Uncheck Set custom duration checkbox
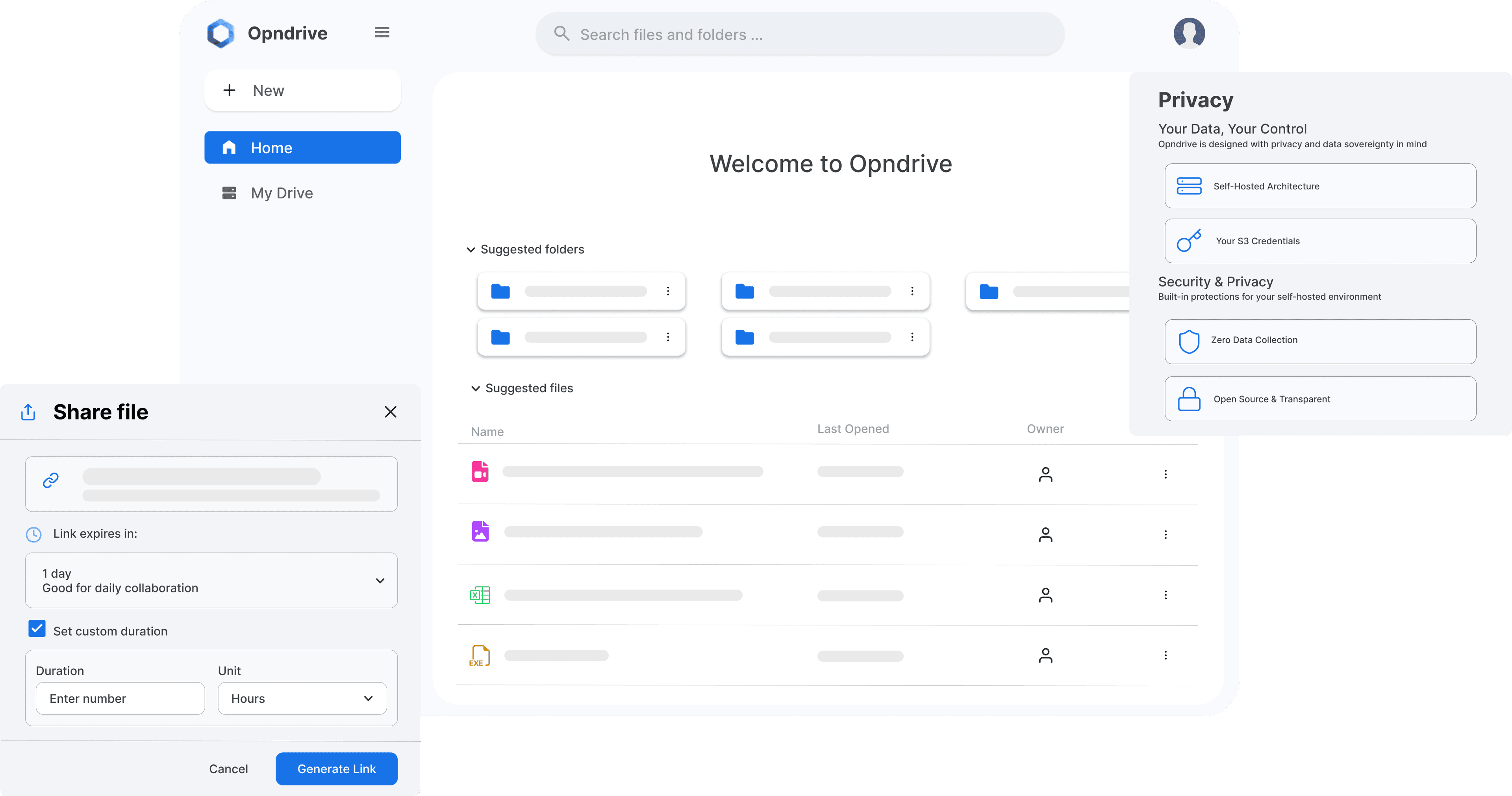Screen dimensions: 1512x796 click(37, 629)
